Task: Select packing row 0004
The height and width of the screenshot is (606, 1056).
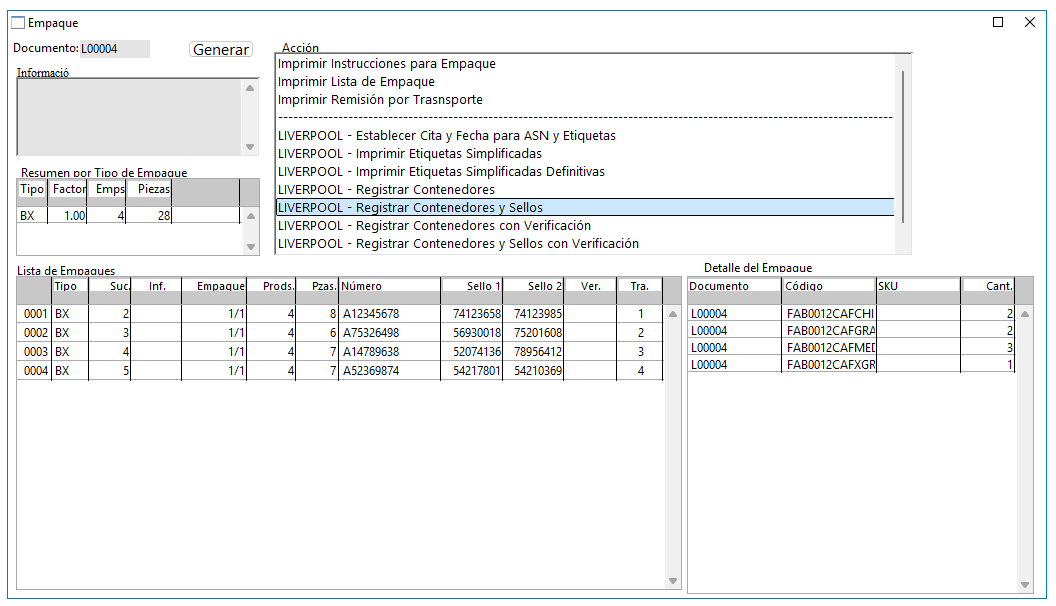Action: pyautogui.click(x=340, y=370)
